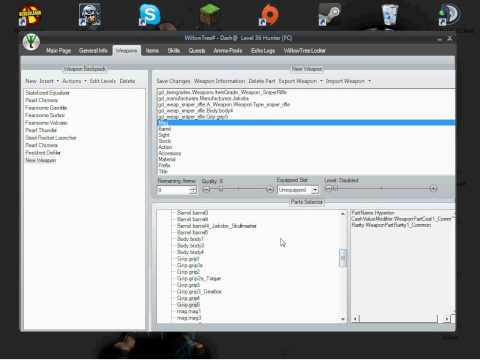Open the Minecraft desktop icon
Screen dimensions: 480x360
(x=209, y=15)
